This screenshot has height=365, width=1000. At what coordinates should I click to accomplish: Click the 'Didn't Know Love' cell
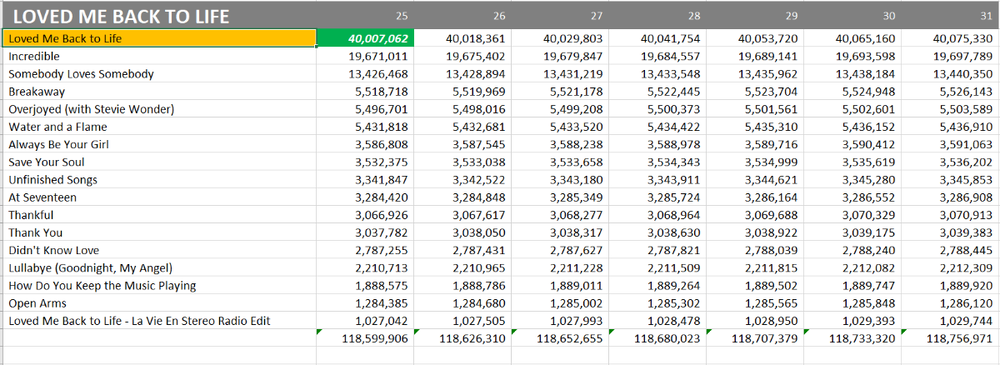[159, 250]
